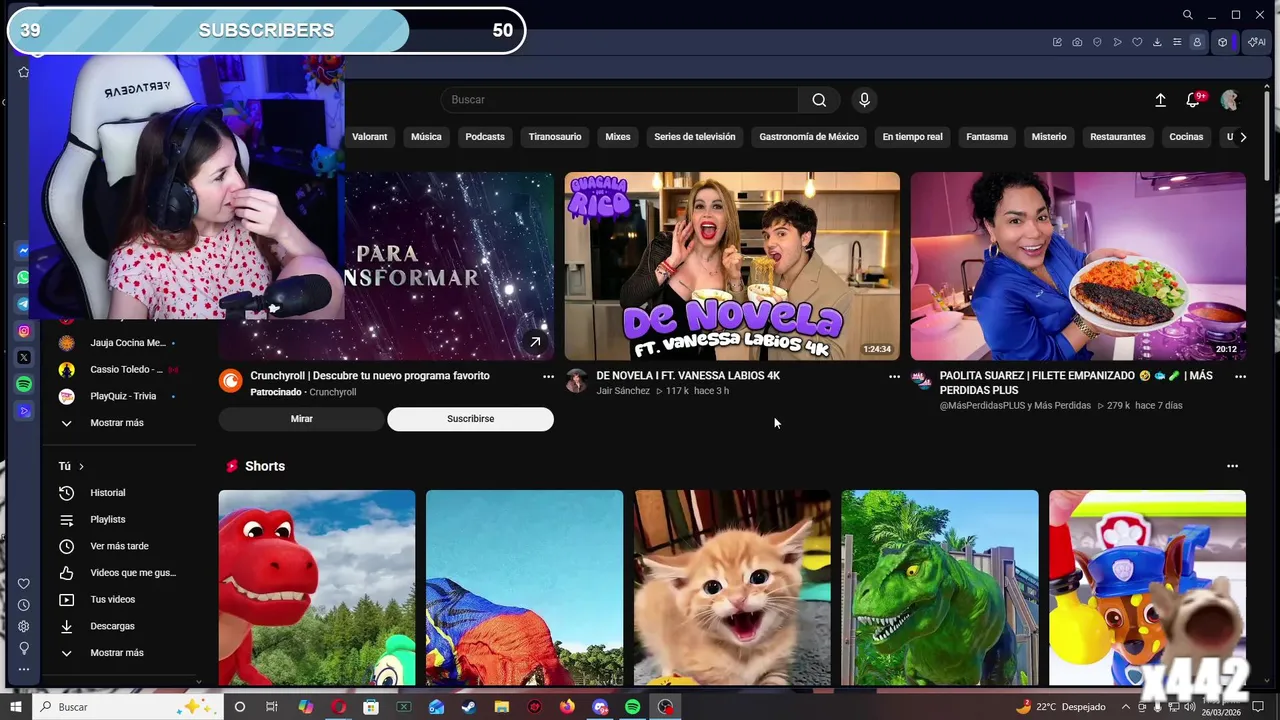Viewport: 1280px width, 720px height.
Task: Select the Restaurantes category chip
Action: pos(1118,137)
